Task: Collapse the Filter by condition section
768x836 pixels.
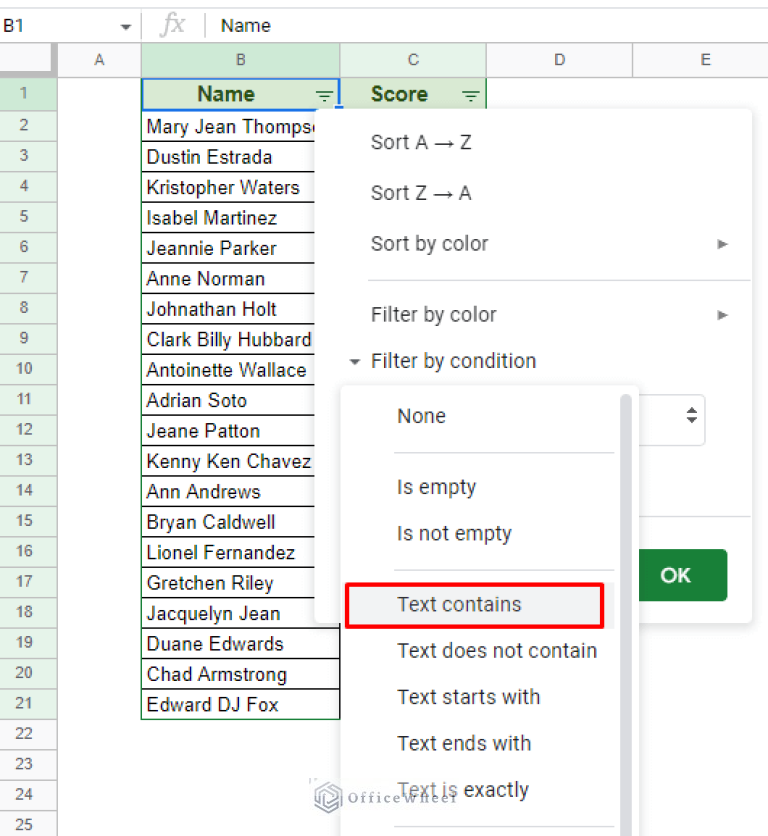Action: [x=354, y=361]
